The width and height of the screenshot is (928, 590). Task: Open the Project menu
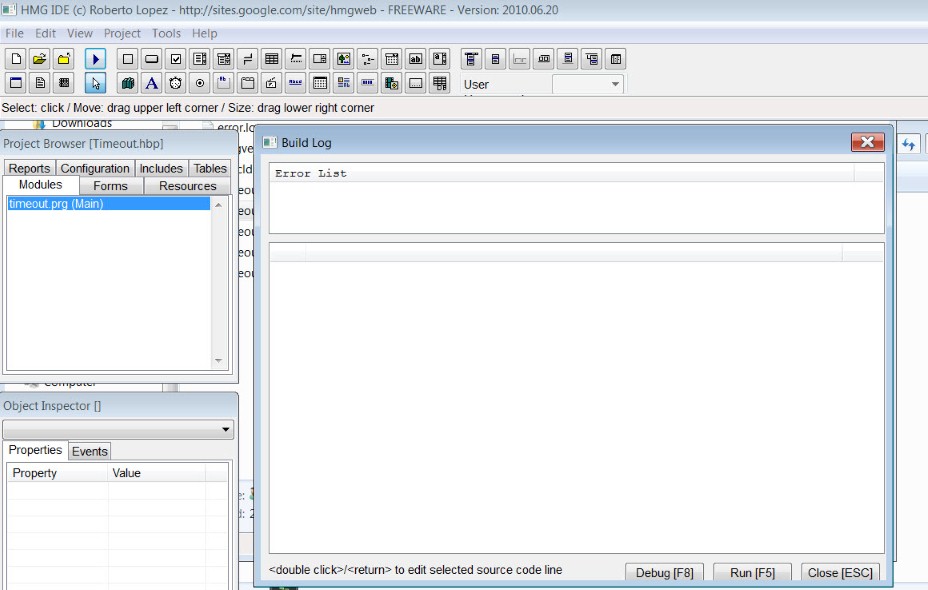122,33
